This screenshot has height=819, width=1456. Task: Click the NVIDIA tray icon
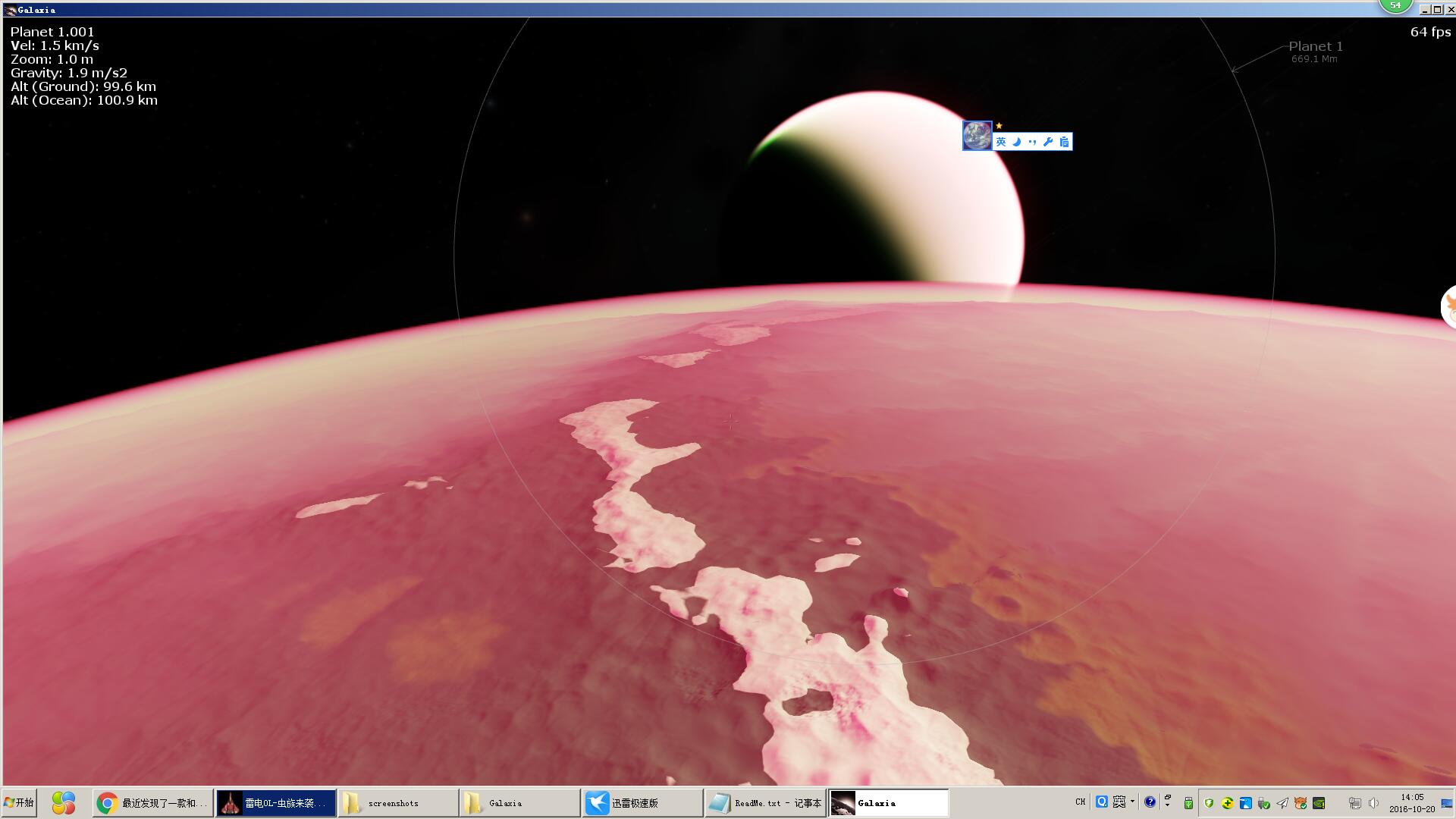pos(1319,802)
